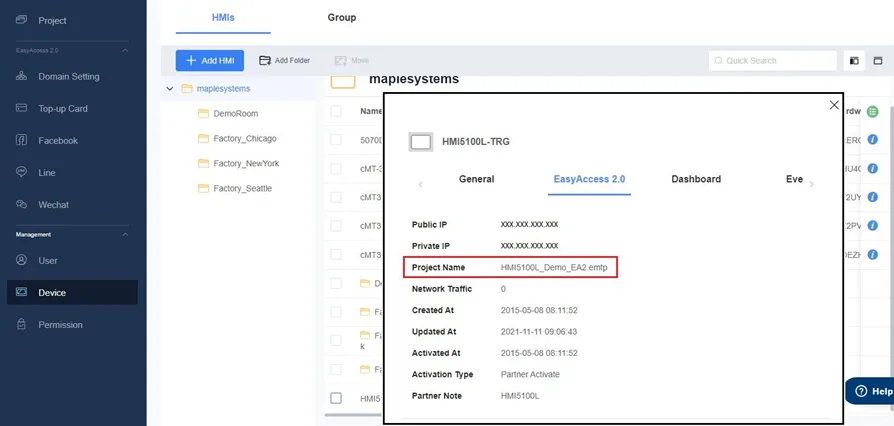Screen dimensions: 894x426
Task: Collapse the maplesystems tree folder
Action: click(x=169, y=89)
